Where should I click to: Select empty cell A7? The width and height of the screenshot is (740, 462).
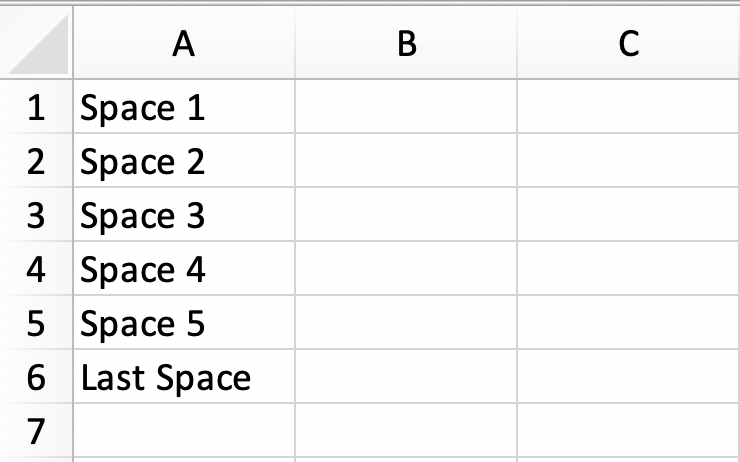tap(184, 430)
